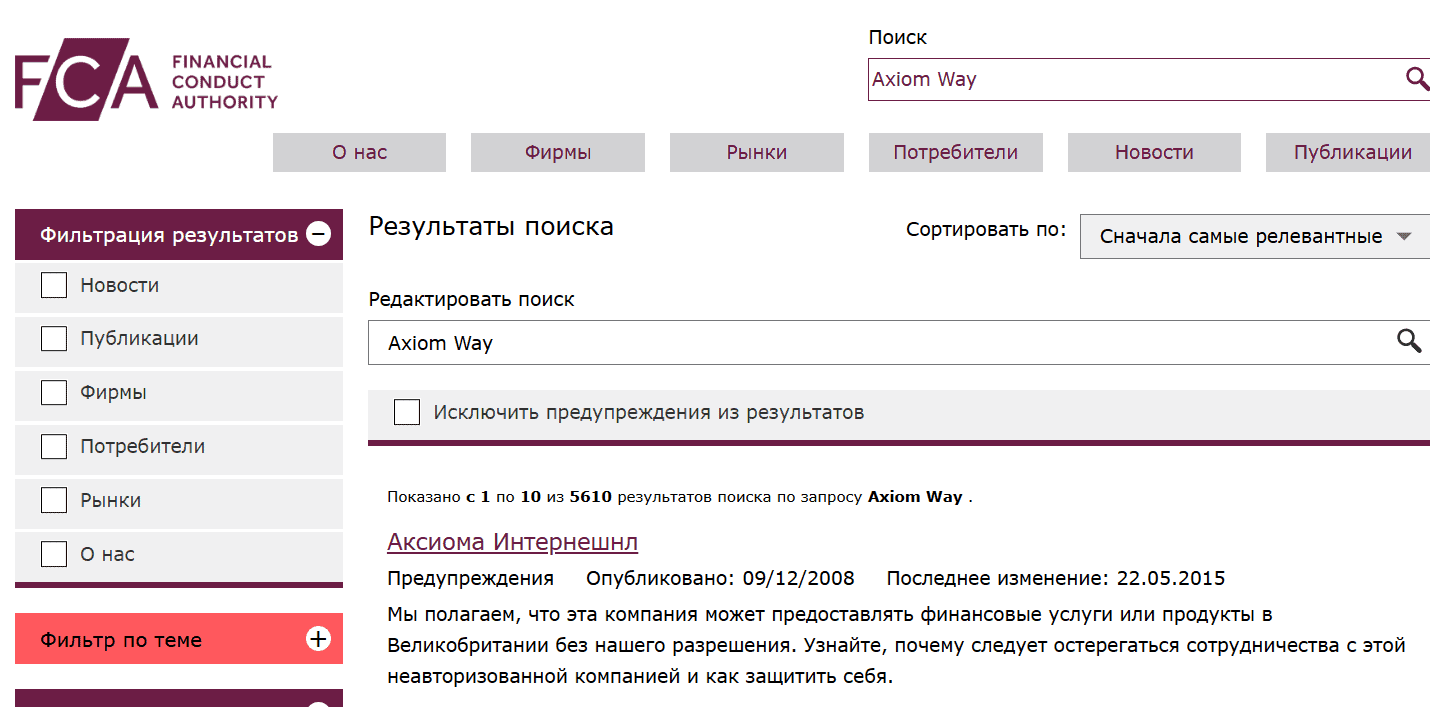
Task: Open the О нас navigation menu
Action: pyautogui.click(x=359, y=152)
